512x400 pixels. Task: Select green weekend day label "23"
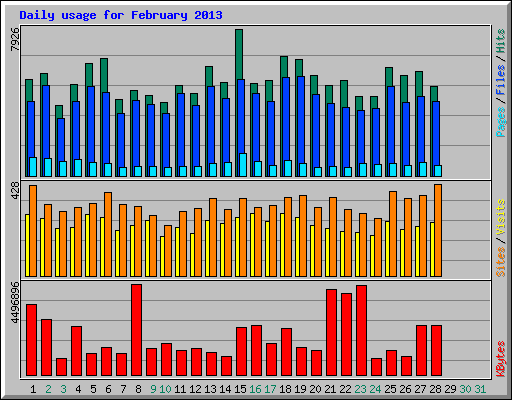[x=360, y=389]
